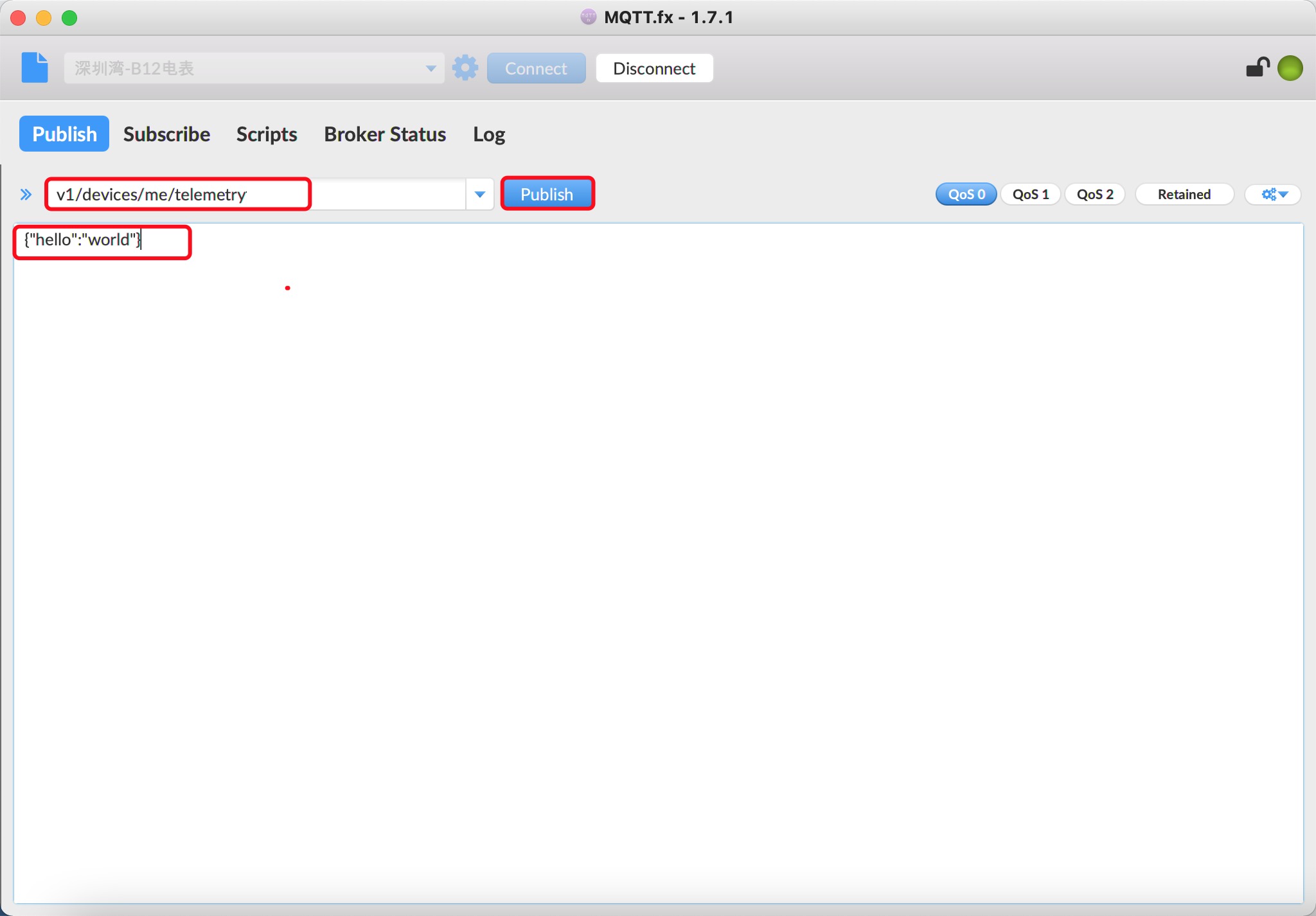Screen dimensions: 1316x916
Task: Click the Disconnect button
Action: click(x=654, y=68)
